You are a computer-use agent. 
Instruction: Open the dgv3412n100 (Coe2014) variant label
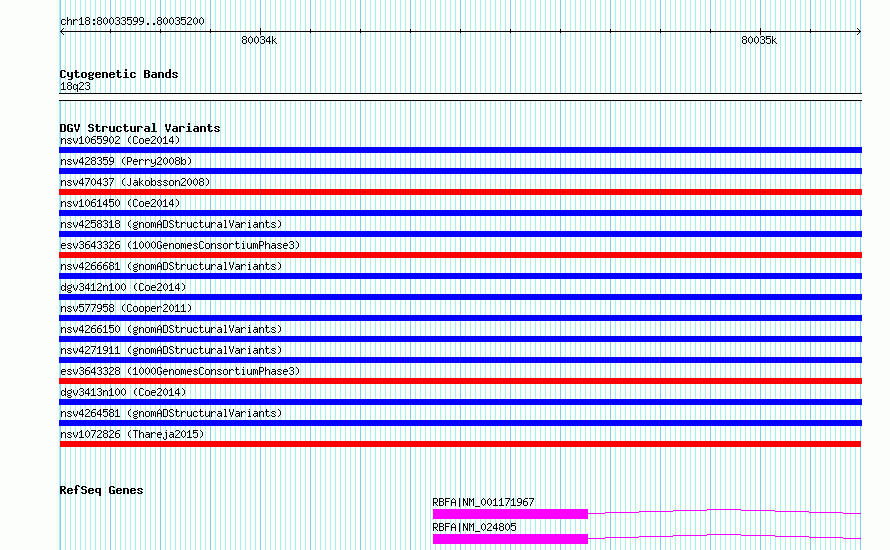click(123, 287)
